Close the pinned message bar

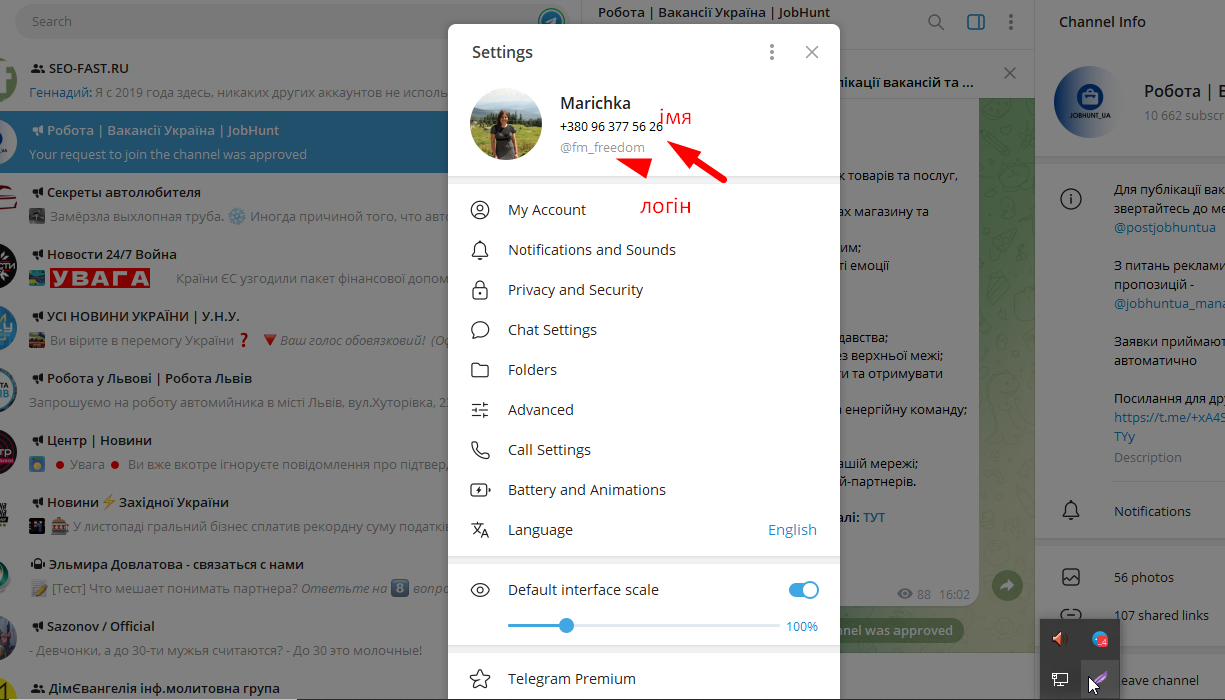(1010, 73)
